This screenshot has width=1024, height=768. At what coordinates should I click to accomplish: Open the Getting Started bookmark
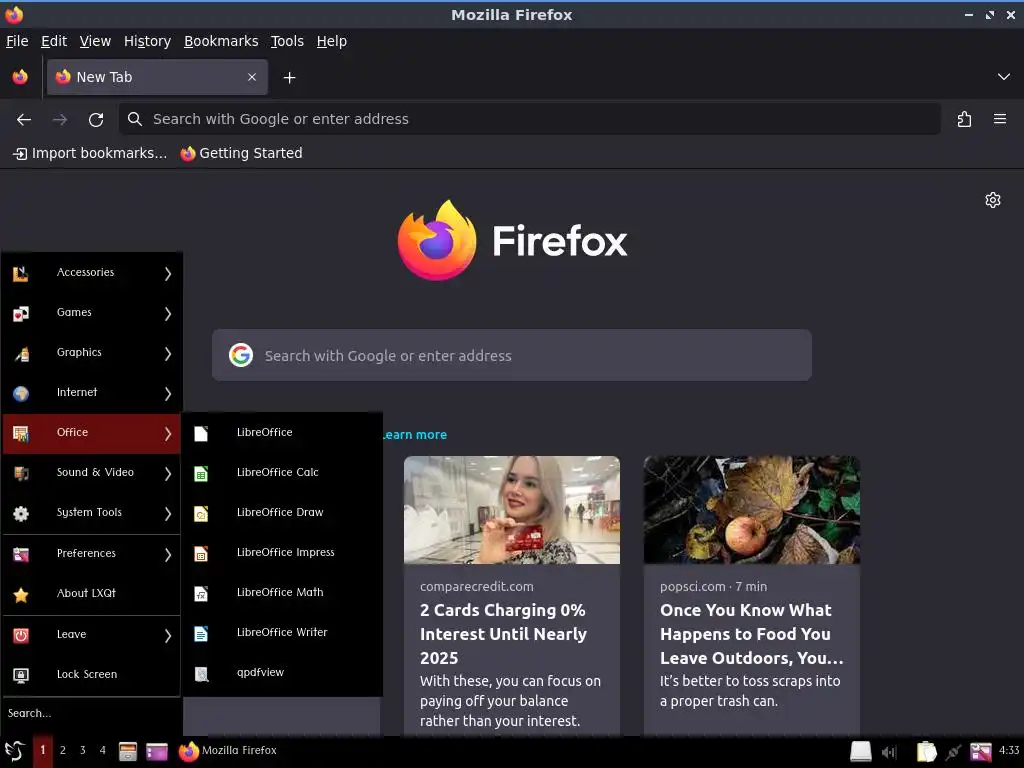tap(242, 153)
